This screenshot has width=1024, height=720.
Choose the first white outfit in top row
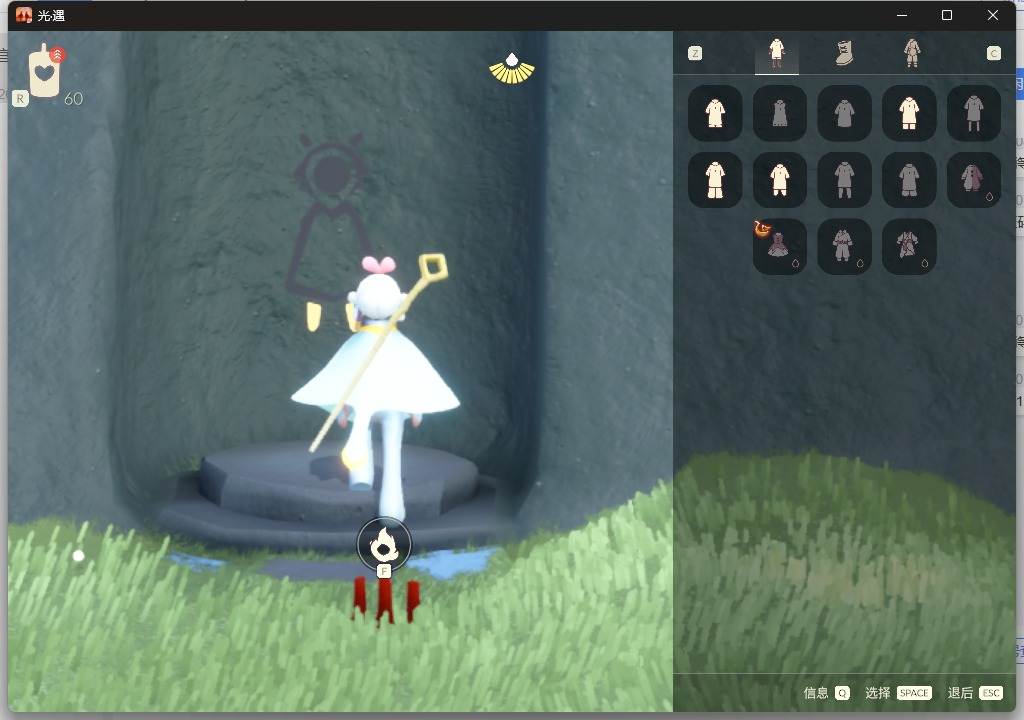point(715,113)
